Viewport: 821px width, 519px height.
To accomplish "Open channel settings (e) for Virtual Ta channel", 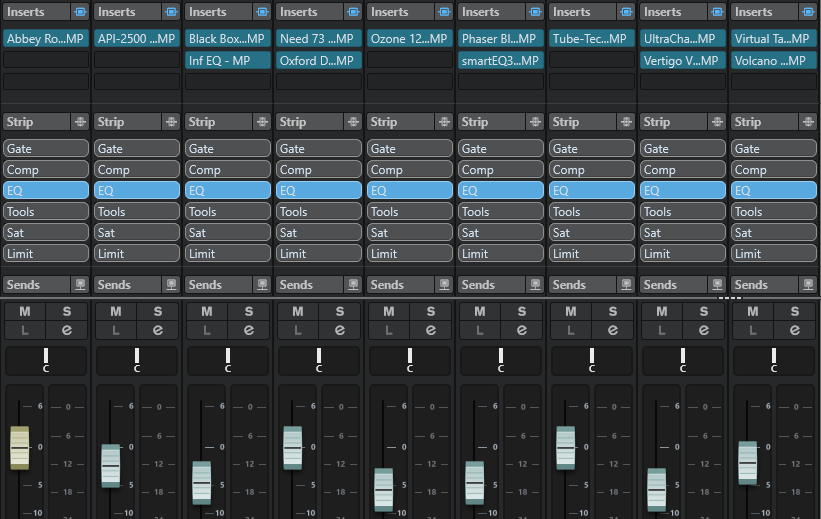I will coord(795,330).
